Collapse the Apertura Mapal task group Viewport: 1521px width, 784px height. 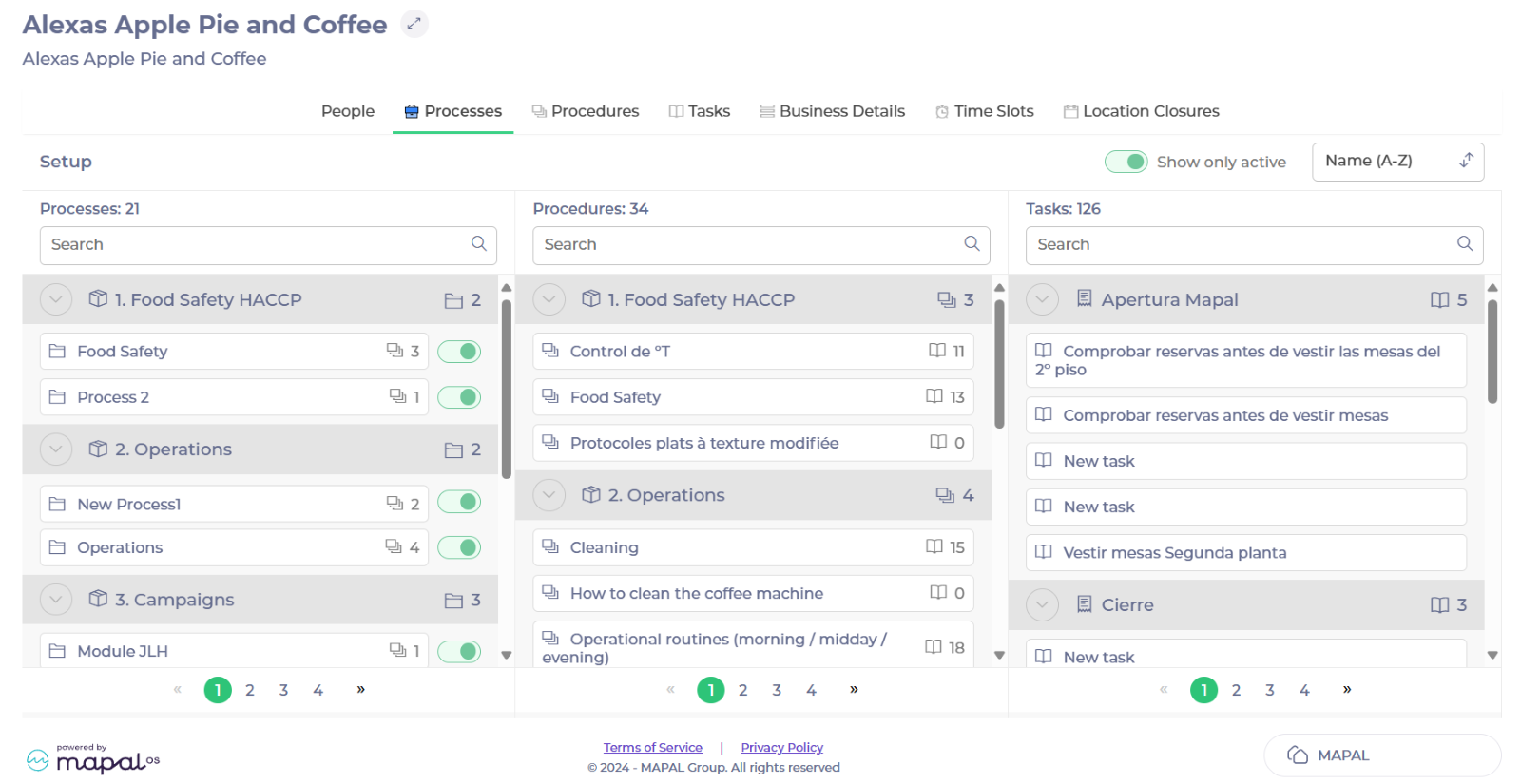coord(1042,299)
